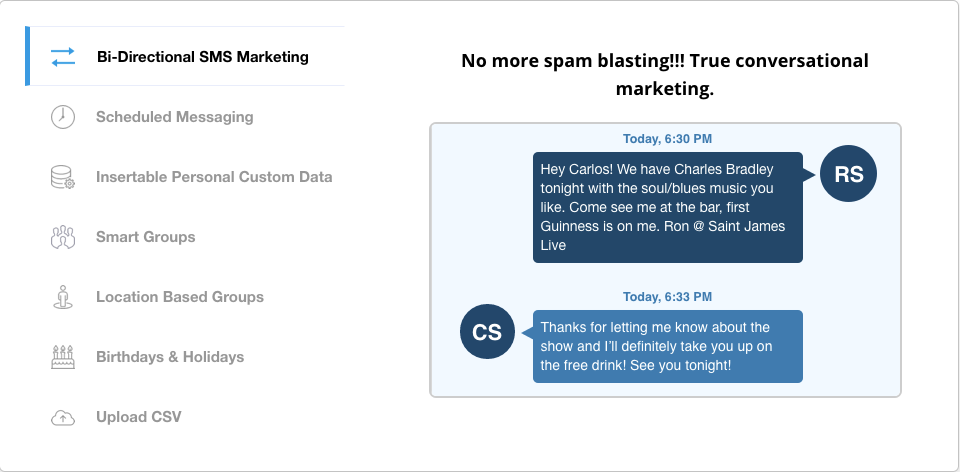Click the cloud upload icon
This screenshot has width=960, height=472.
[x=62, y=418]
